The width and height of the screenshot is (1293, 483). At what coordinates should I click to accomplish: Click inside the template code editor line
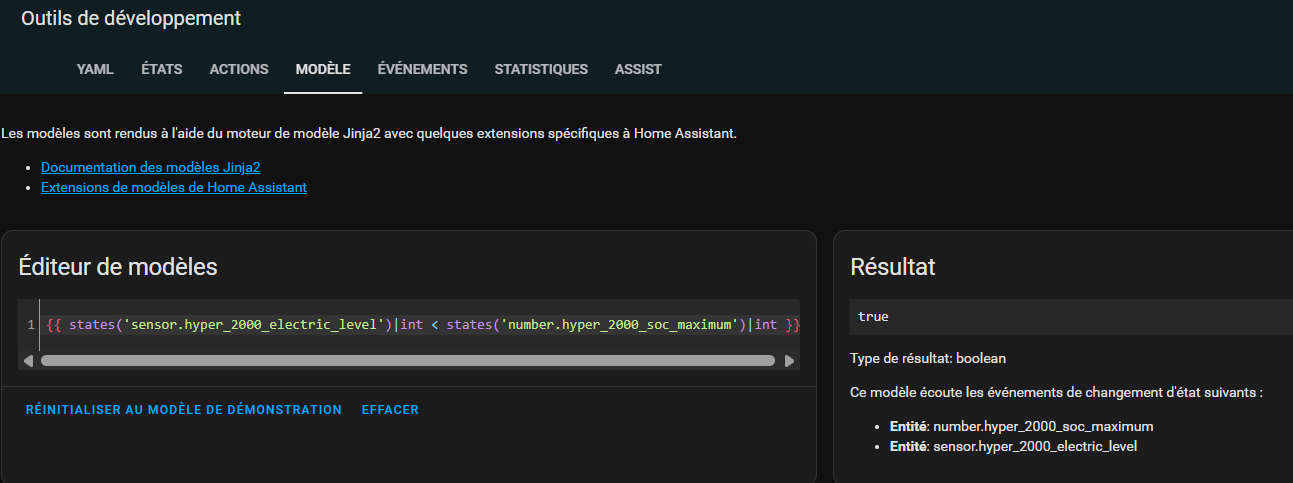[x=420, y=325]
